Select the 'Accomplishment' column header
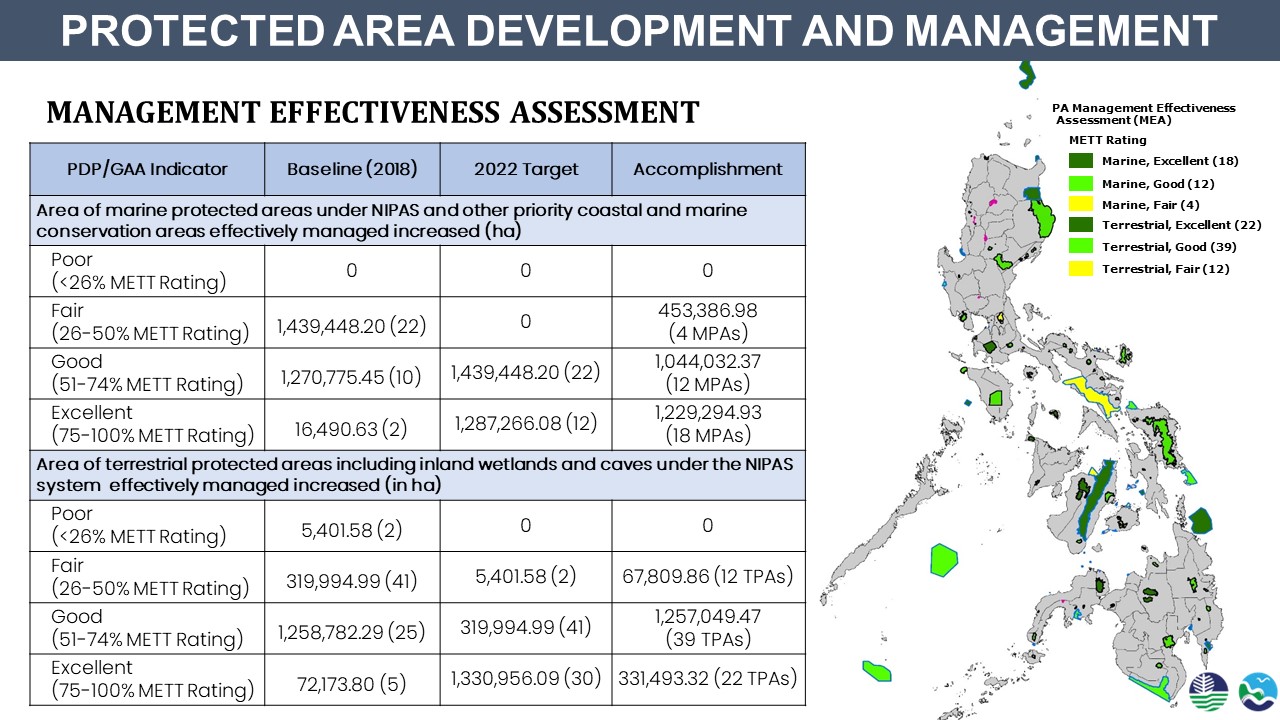 tap(708, 169)
